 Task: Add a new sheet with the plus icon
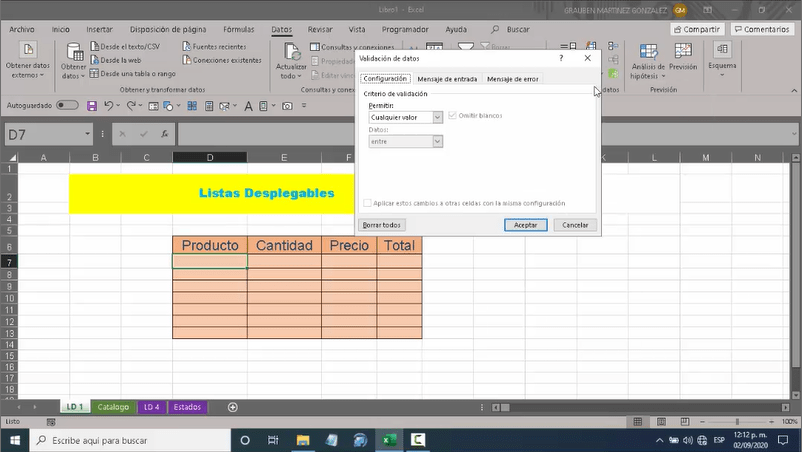(233, 407)
